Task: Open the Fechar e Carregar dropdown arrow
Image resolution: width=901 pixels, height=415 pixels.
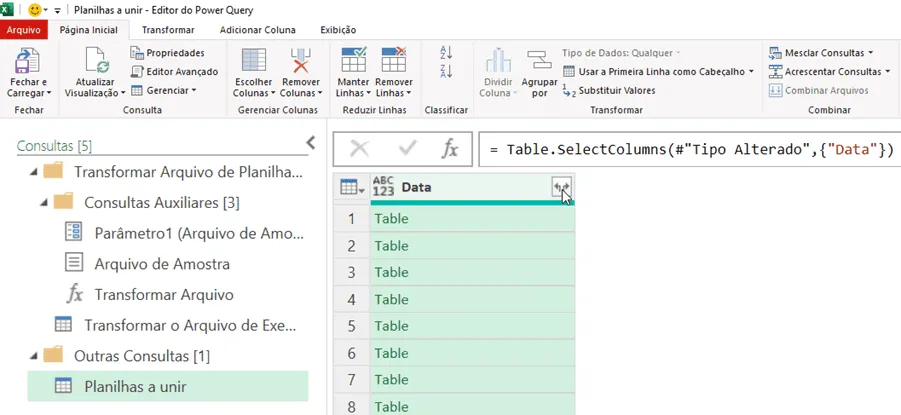Action: pos(49,93)
